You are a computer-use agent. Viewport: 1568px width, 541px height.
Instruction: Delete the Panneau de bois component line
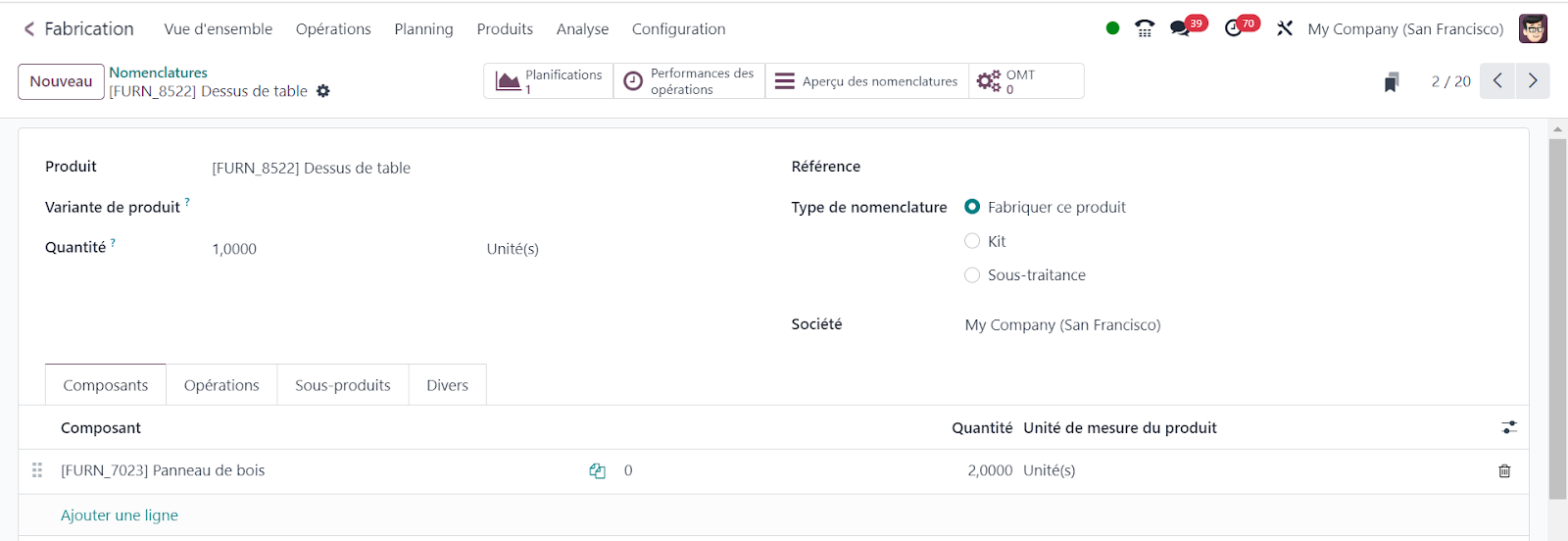click(x=1504, y=471)
